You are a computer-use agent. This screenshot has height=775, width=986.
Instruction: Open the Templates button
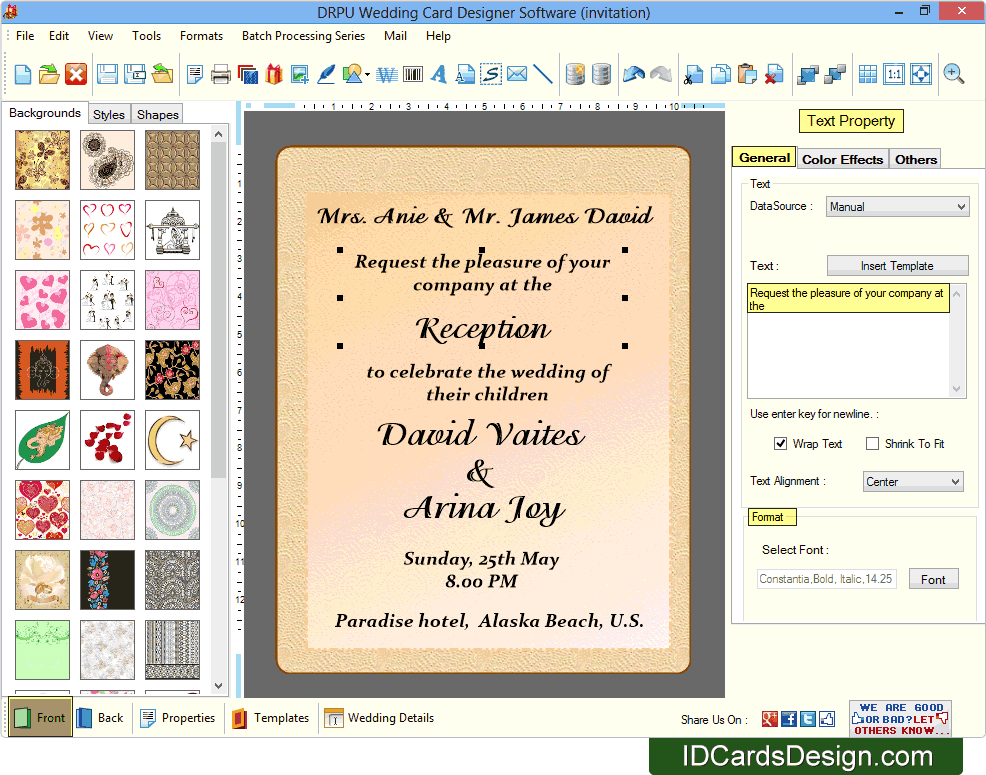270,718
